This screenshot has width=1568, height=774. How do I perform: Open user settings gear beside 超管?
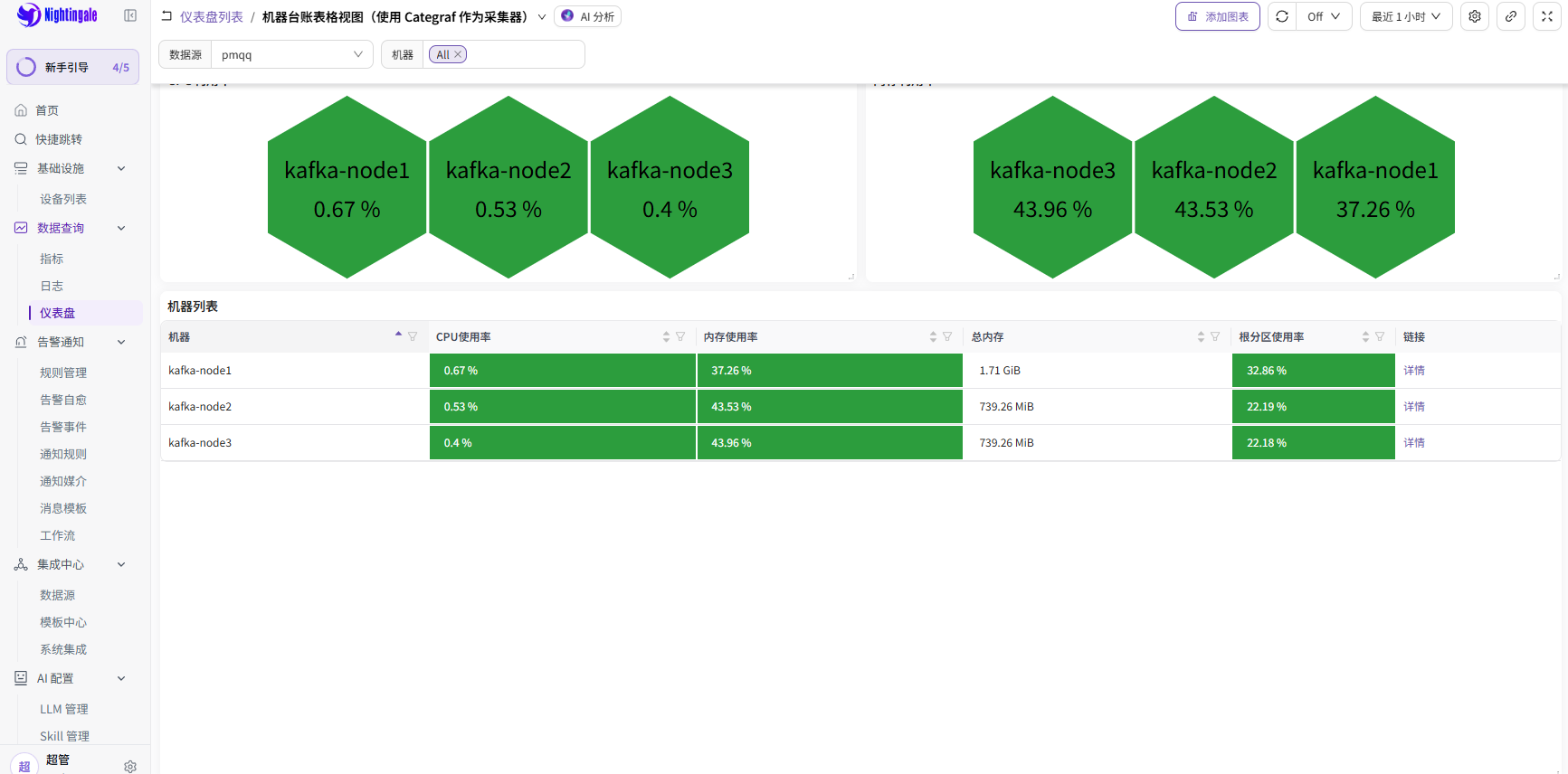130,766
